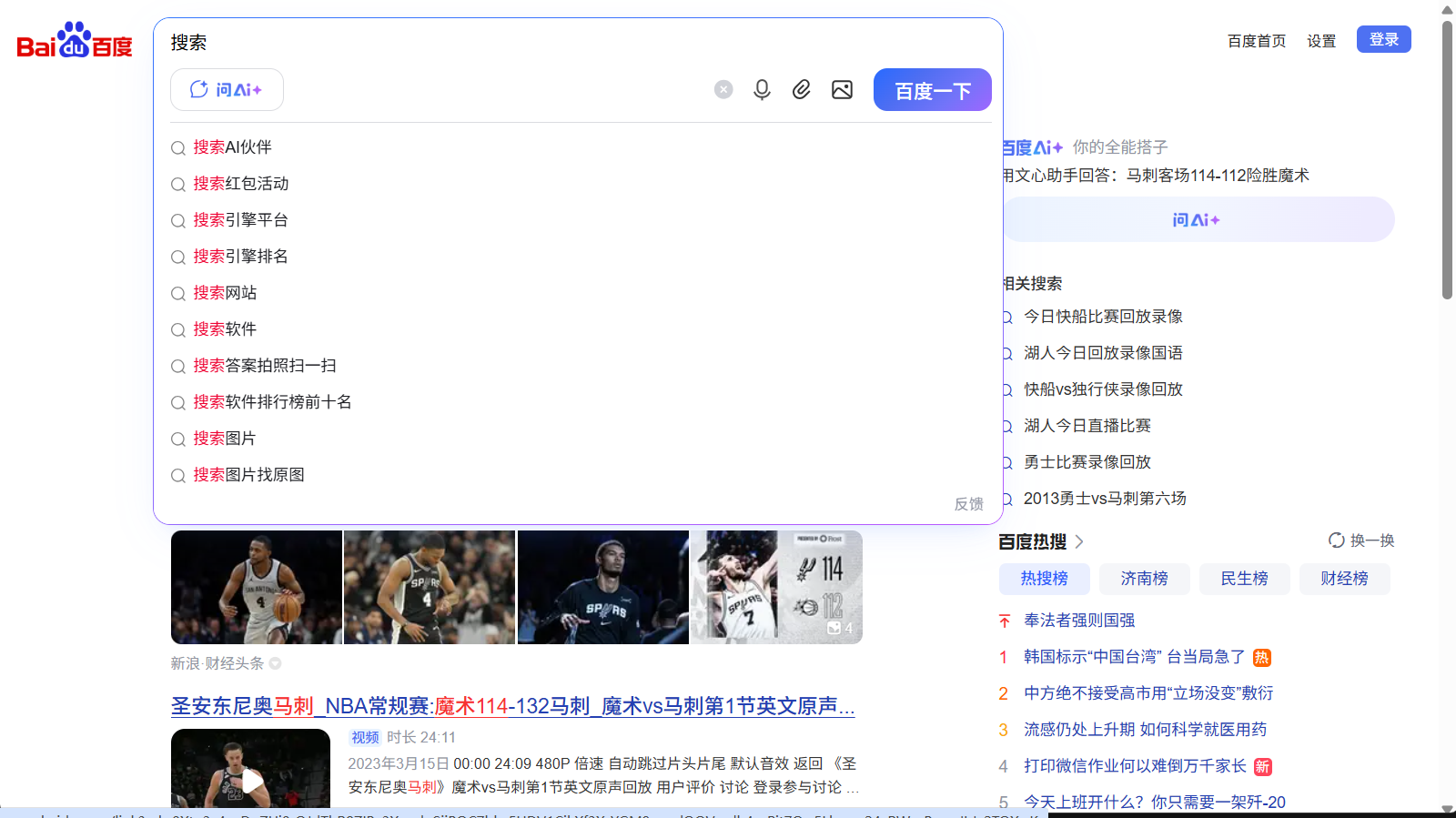The image size is (1456, 818).
Task: Expand 百度热搜 with the chevron arrow
Action: click(1079, 541)
